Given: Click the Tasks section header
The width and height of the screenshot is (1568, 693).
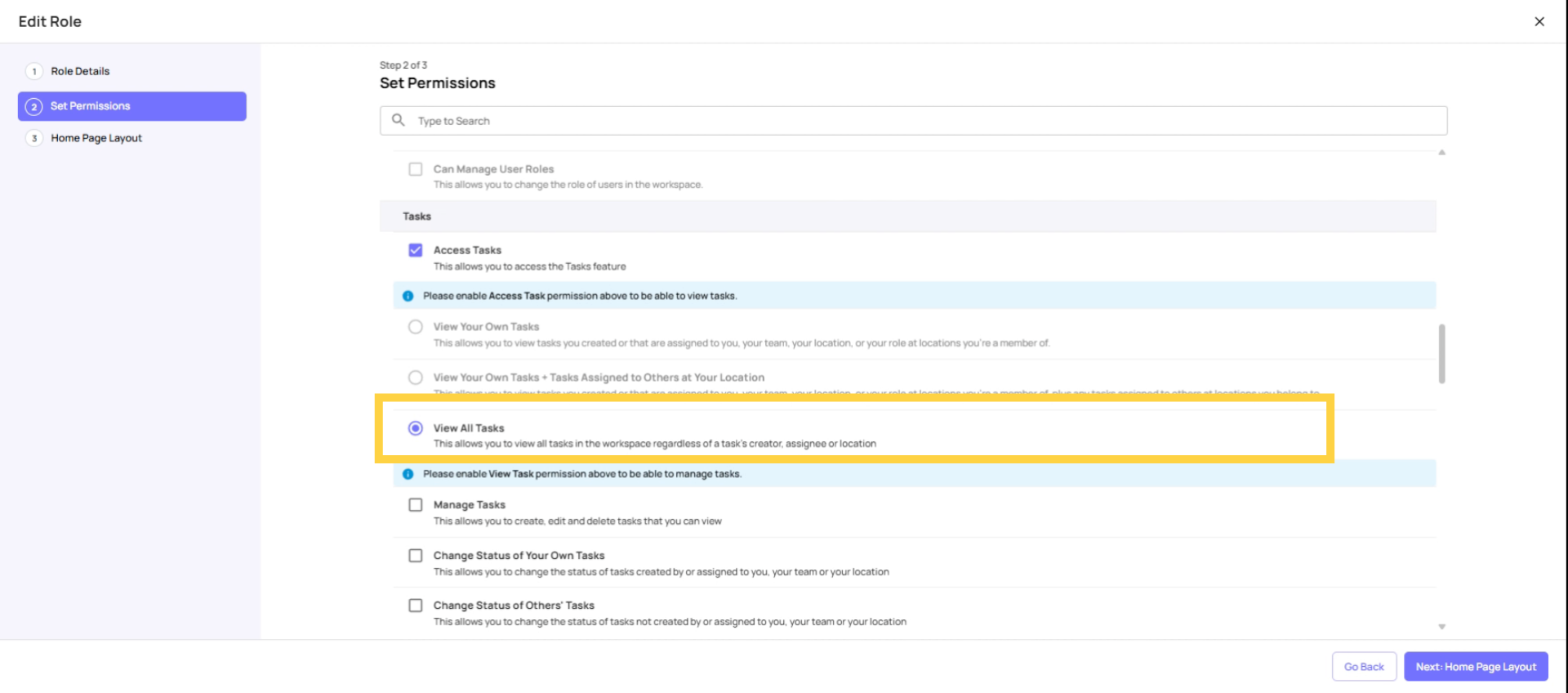Looking at the screenshot, I should (908, 217).
